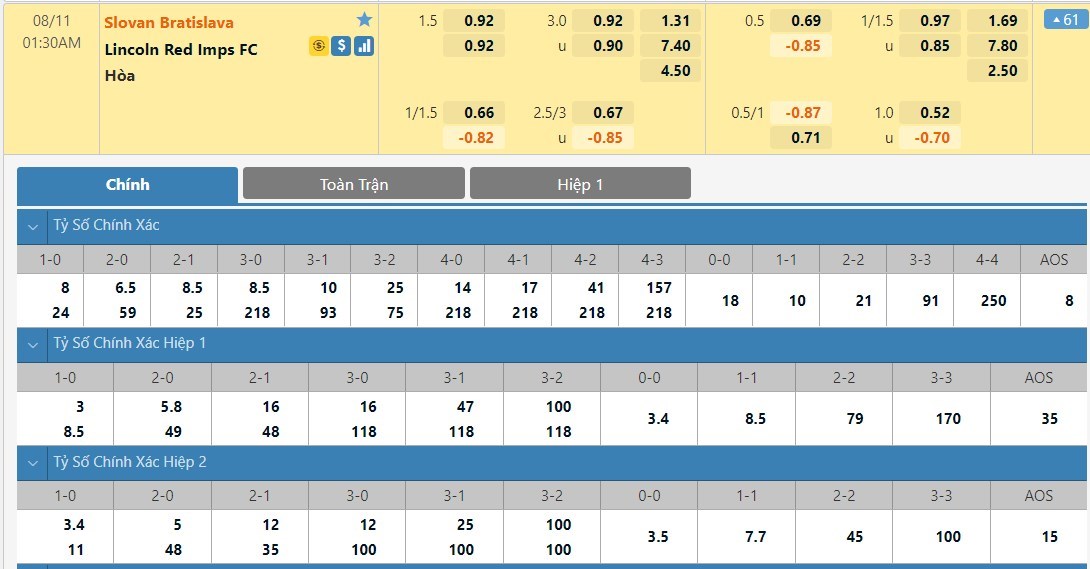The width and height of the screenshot is (1090, 569).
Task: Select the Hiệp 1 tab
Action: point(580,184)
